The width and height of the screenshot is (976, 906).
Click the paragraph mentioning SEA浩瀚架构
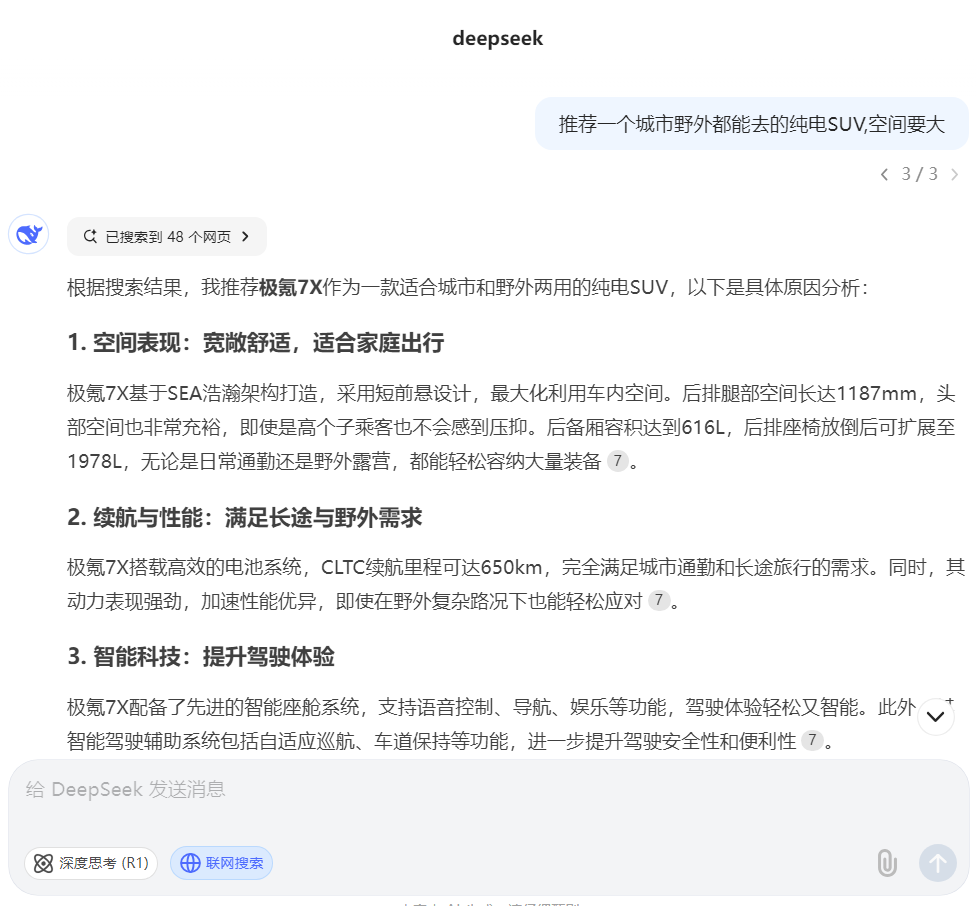pos(511,427)
